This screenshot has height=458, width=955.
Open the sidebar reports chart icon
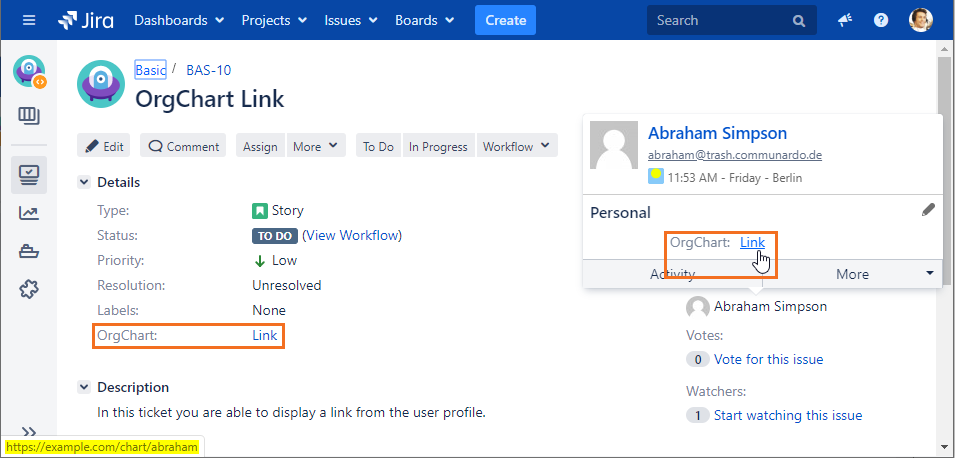tap(29, 213)
